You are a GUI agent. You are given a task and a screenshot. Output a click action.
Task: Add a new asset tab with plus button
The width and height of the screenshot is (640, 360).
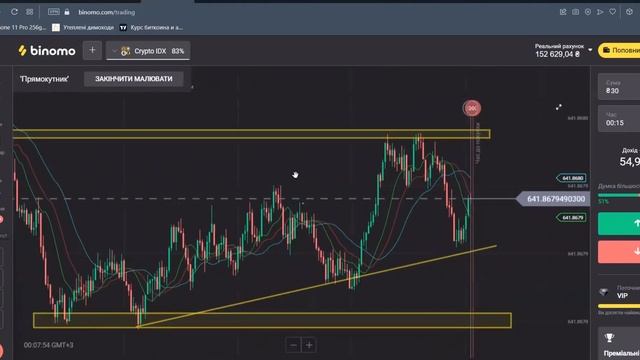[92, 51]
